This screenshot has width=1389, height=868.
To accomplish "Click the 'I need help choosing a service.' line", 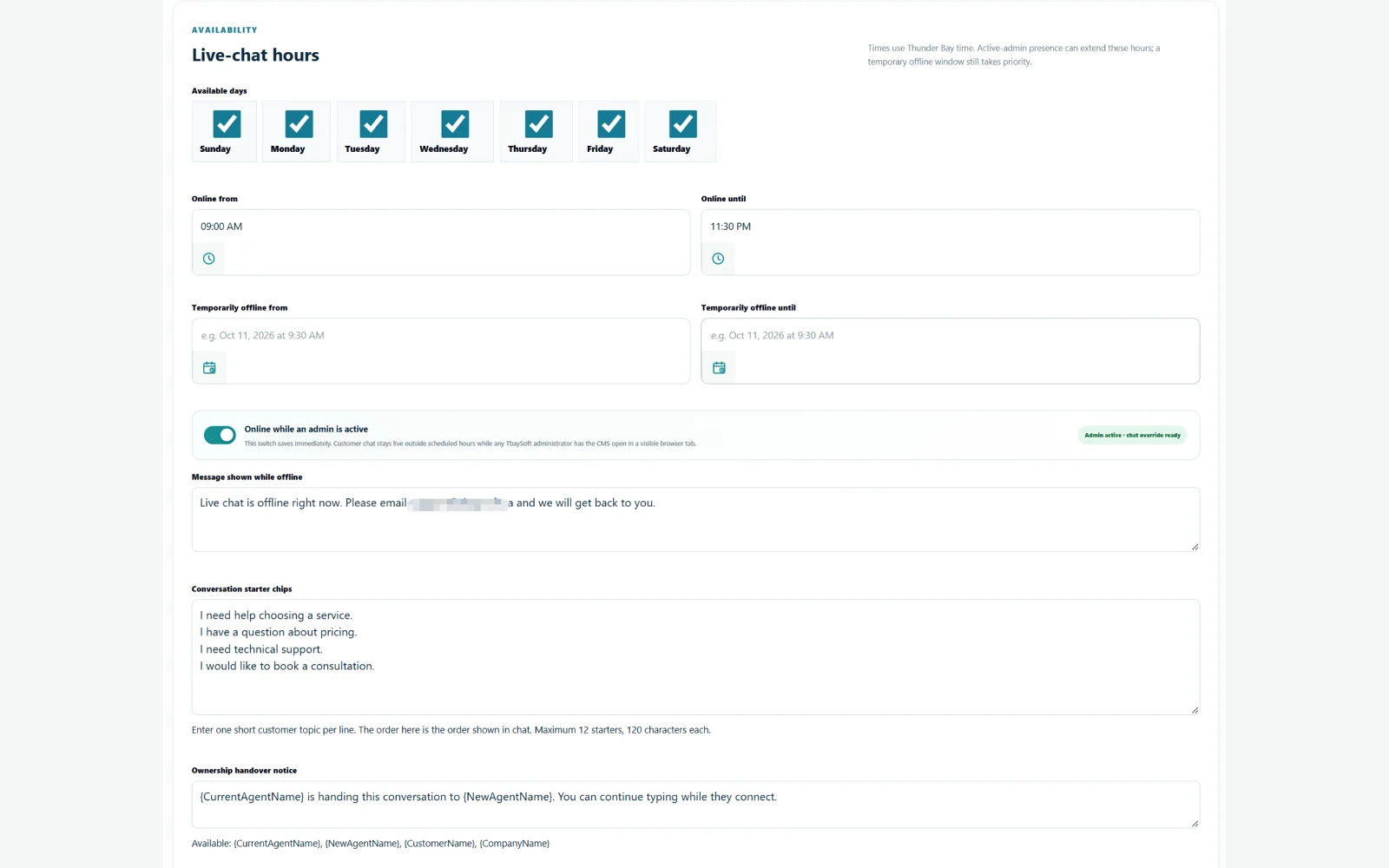I will (x=276, y=615).
